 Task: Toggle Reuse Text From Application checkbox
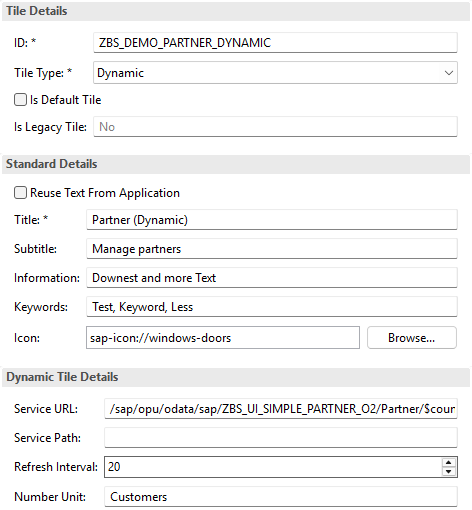[x=20, y=193]
